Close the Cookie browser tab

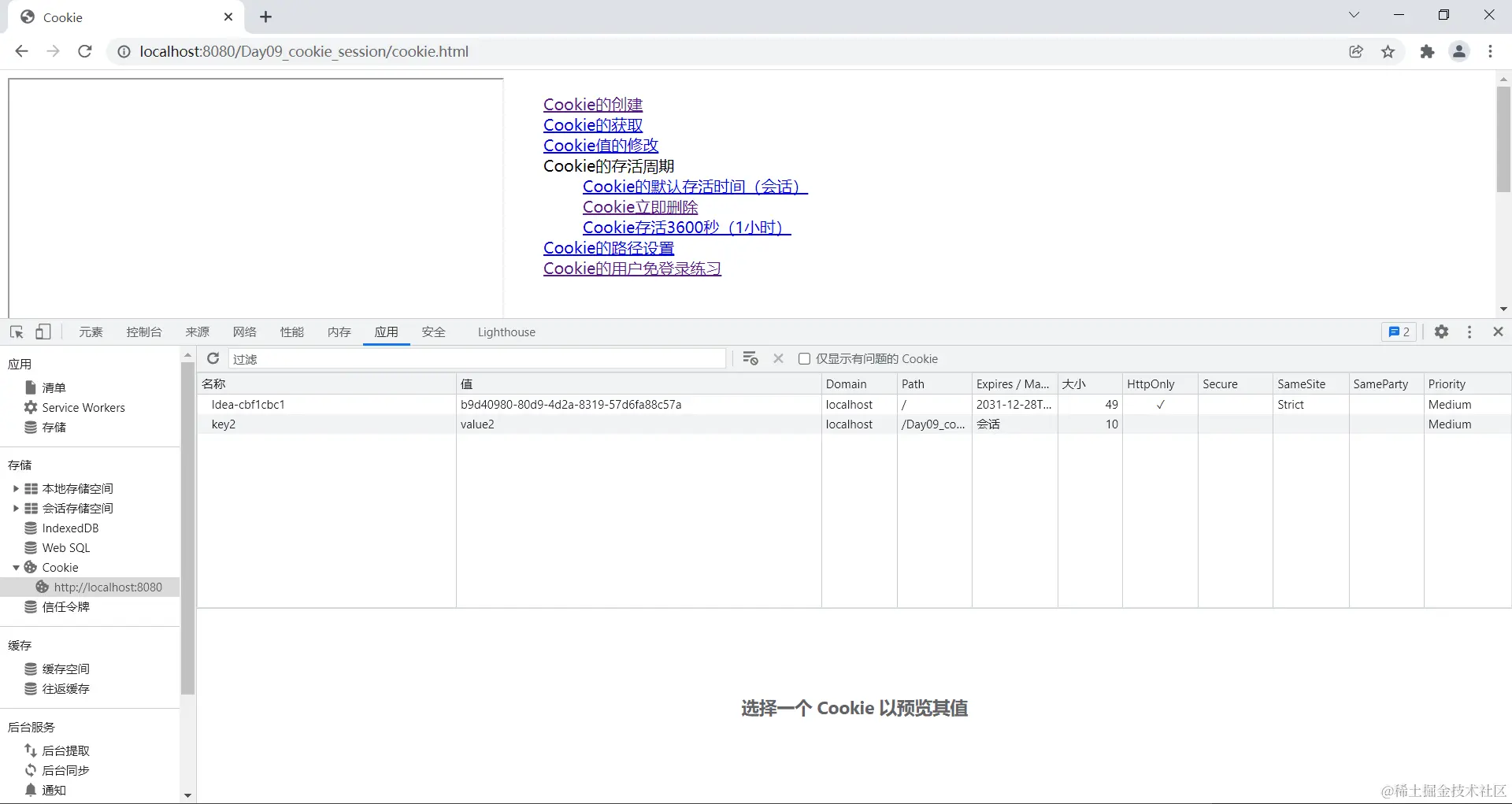coord(228,17)
